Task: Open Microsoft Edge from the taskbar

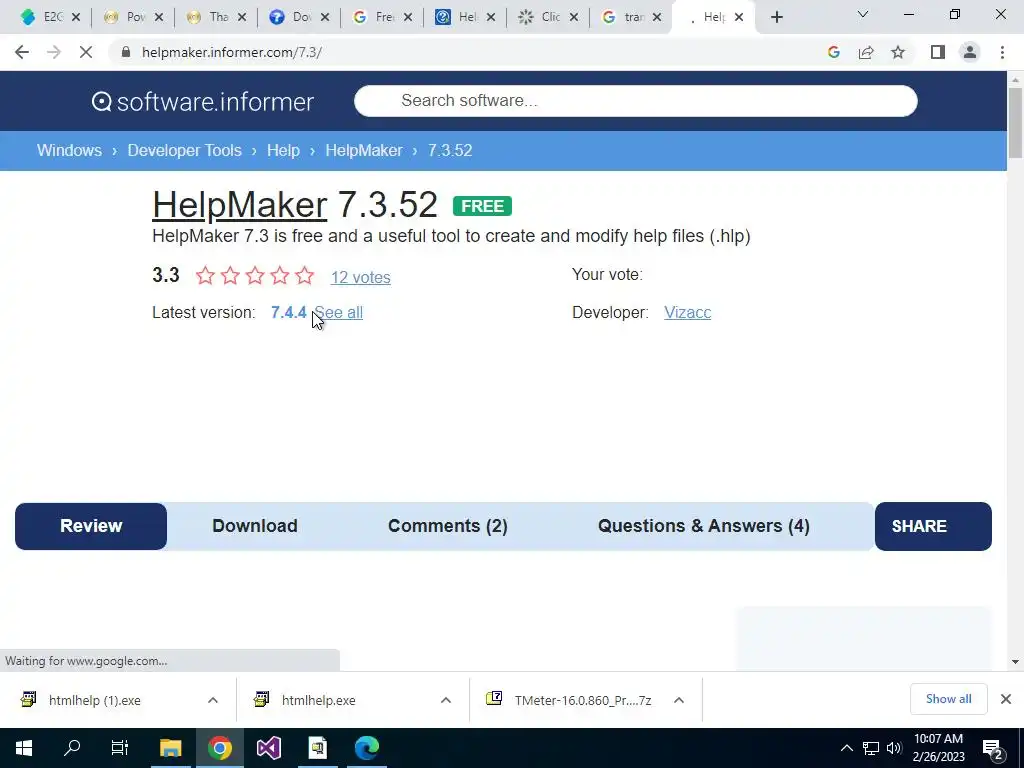Action: 367,748
